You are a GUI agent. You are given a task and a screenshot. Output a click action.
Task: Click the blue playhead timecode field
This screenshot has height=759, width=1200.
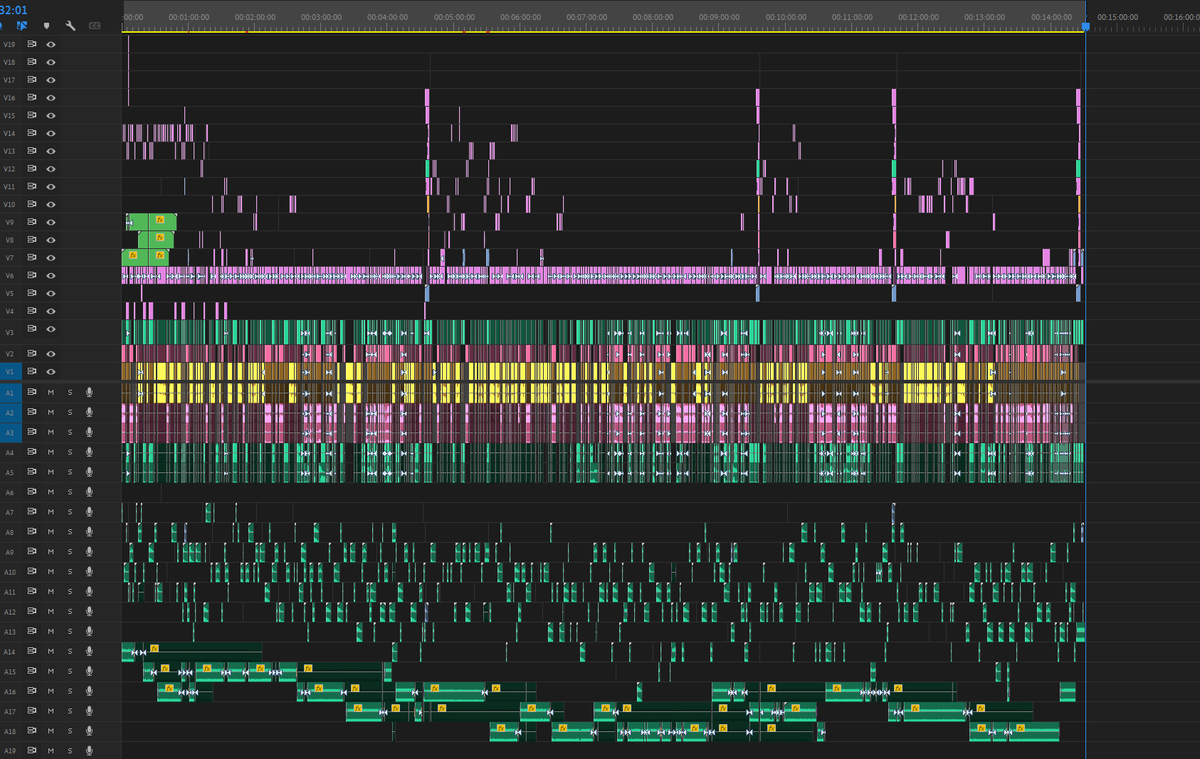click(13, 9)
